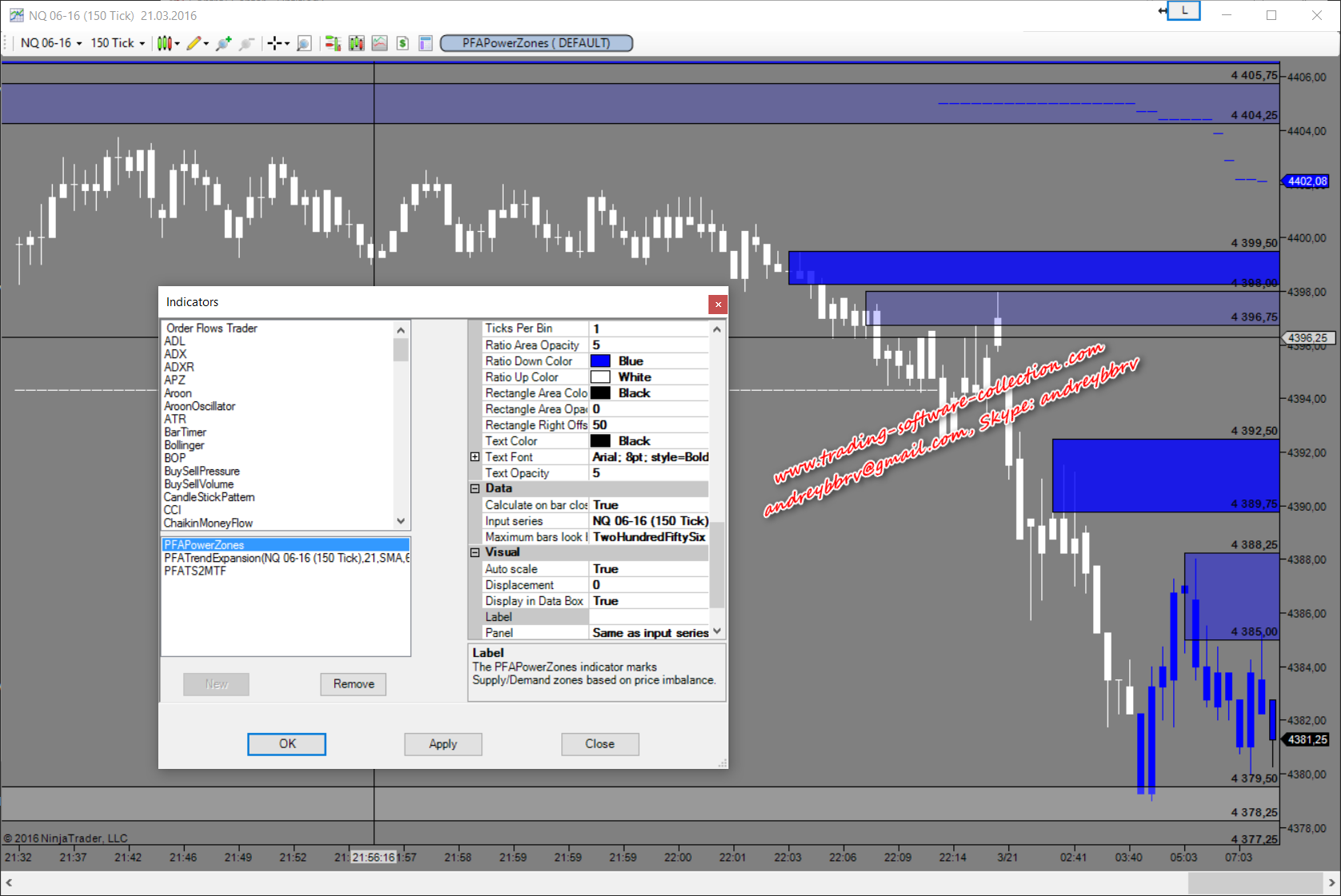Select the crosshair cursor tool icon
Image resolution: width=1341 pixels, height=896 pixels.
click(274, 43)
